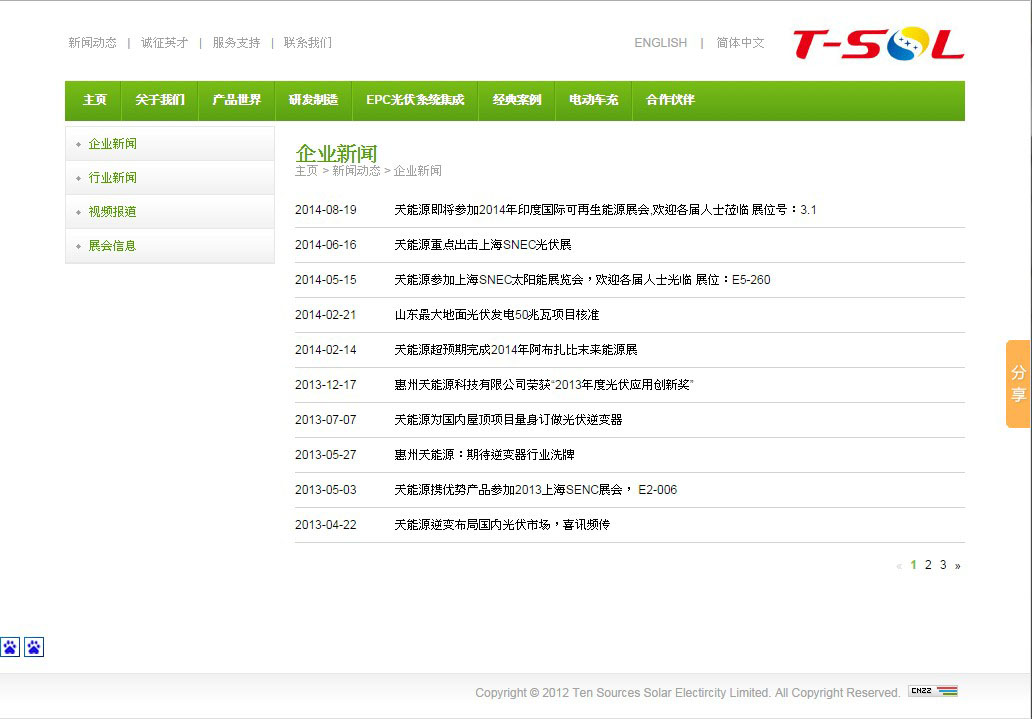This screenshot has height=719, width=1032.
Task: Select EPC光伏系统集成 in navigation bar
Action: 415,100
